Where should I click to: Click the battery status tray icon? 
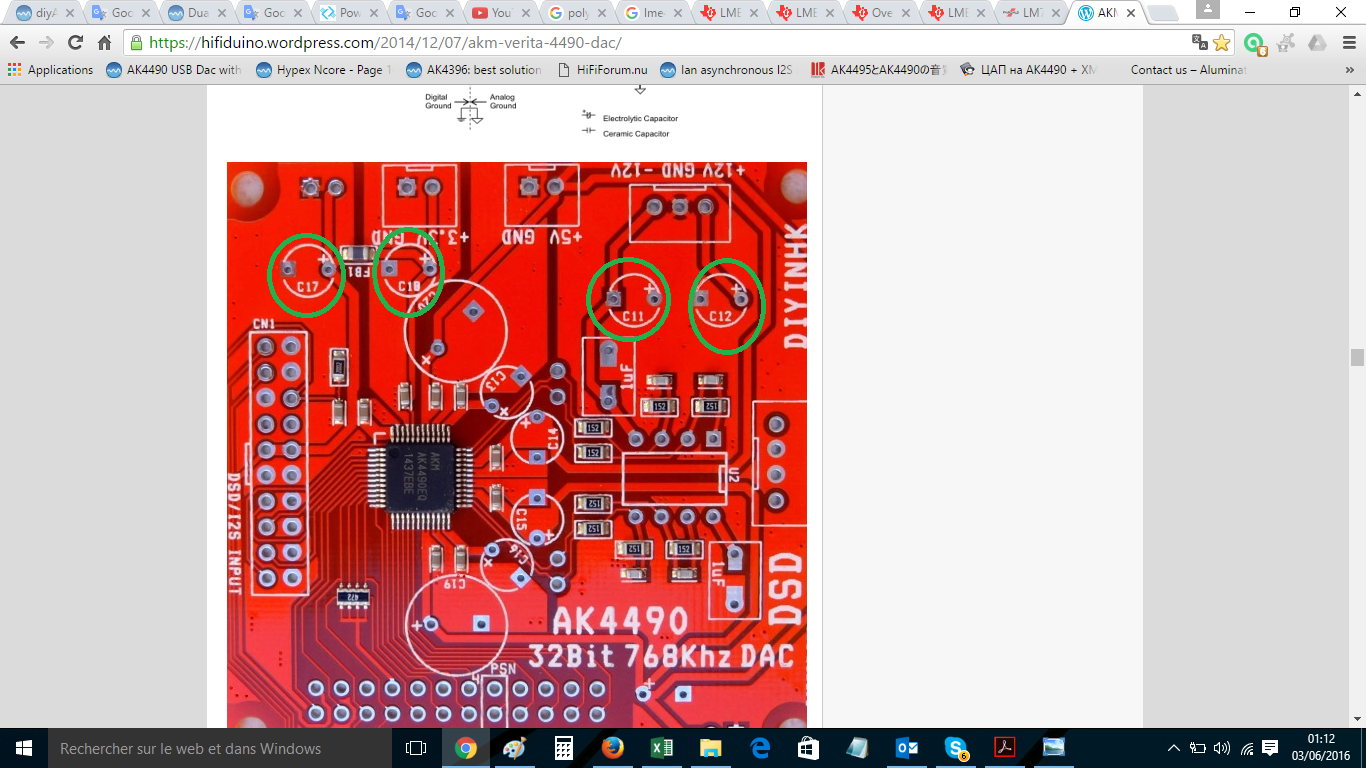point(1197,748)
